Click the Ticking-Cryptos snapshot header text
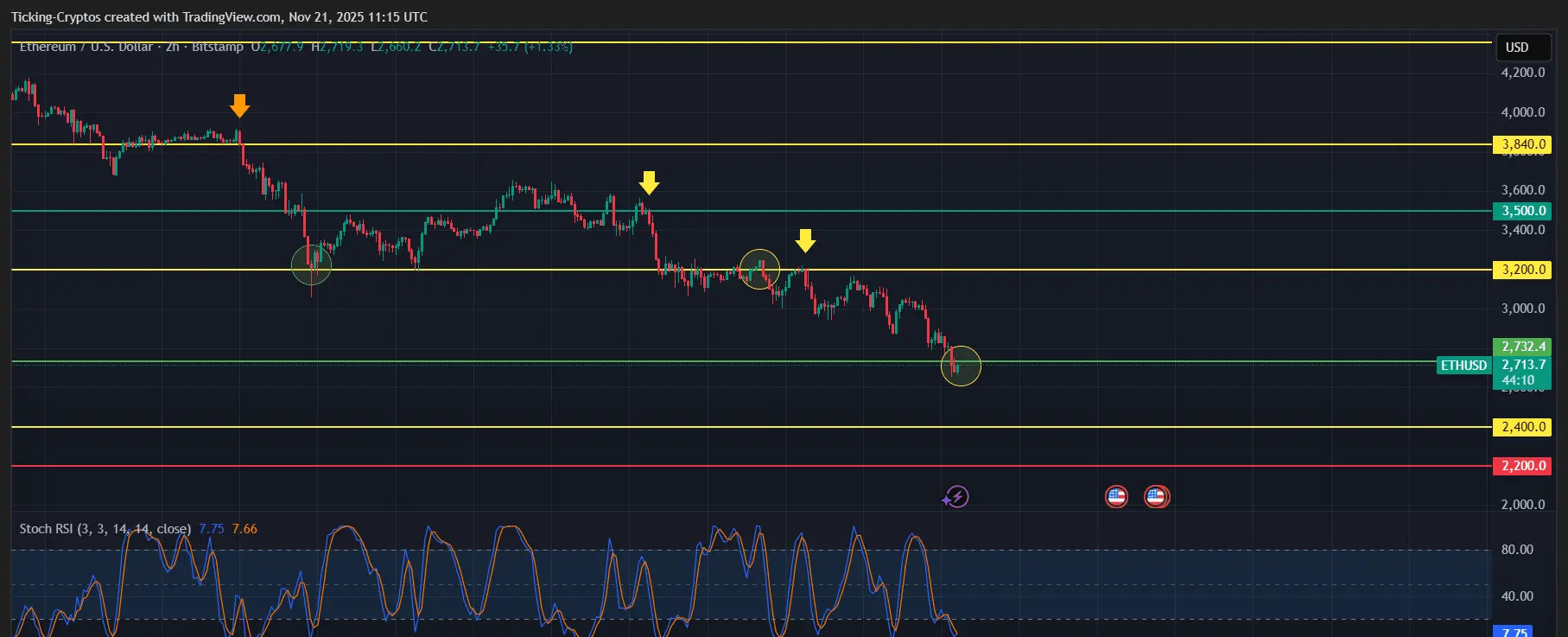The height and width of the screenshot is (637, 1568). click(x=219, y=17)
